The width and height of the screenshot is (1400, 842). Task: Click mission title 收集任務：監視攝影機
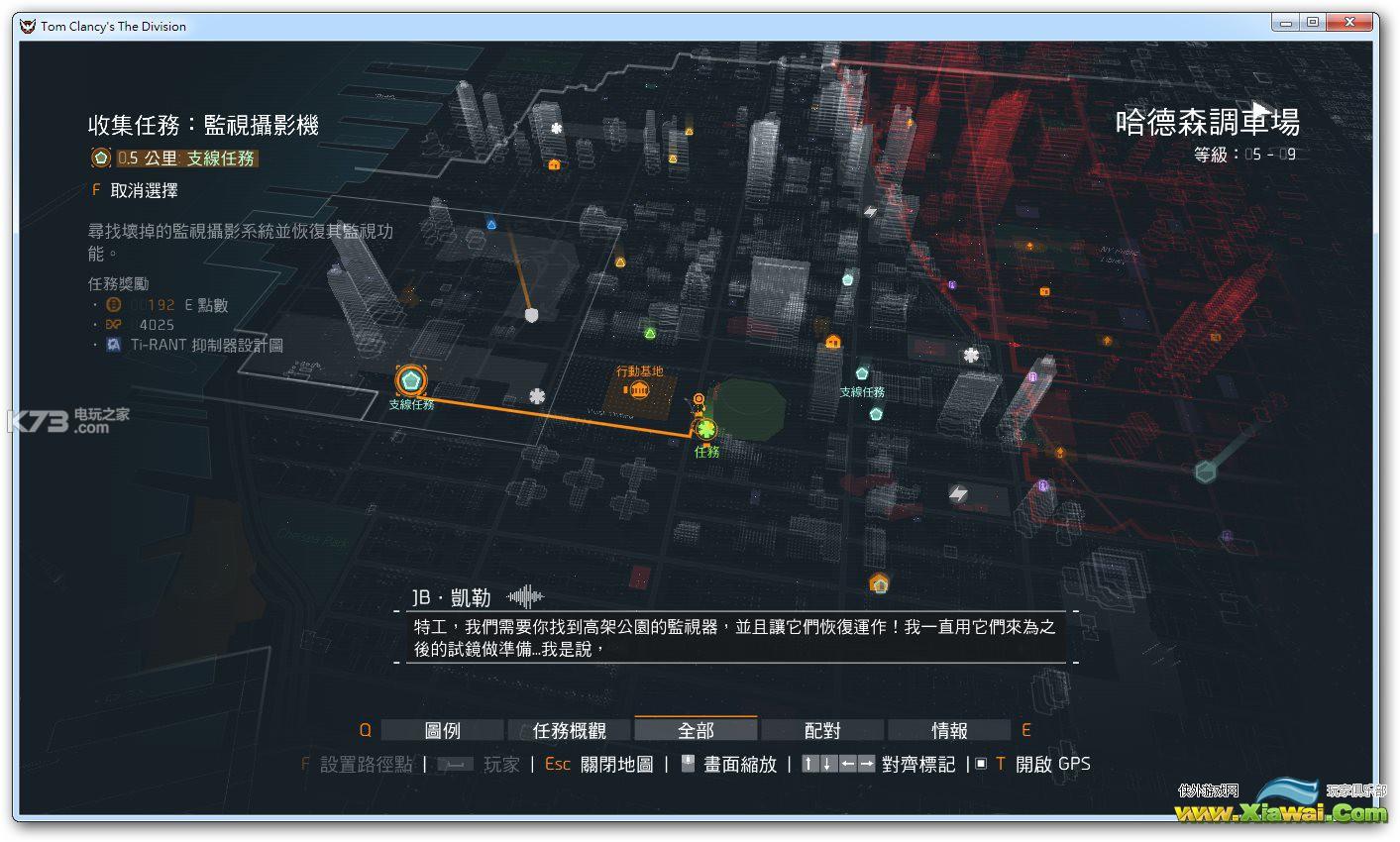click(x=203, y=125)
